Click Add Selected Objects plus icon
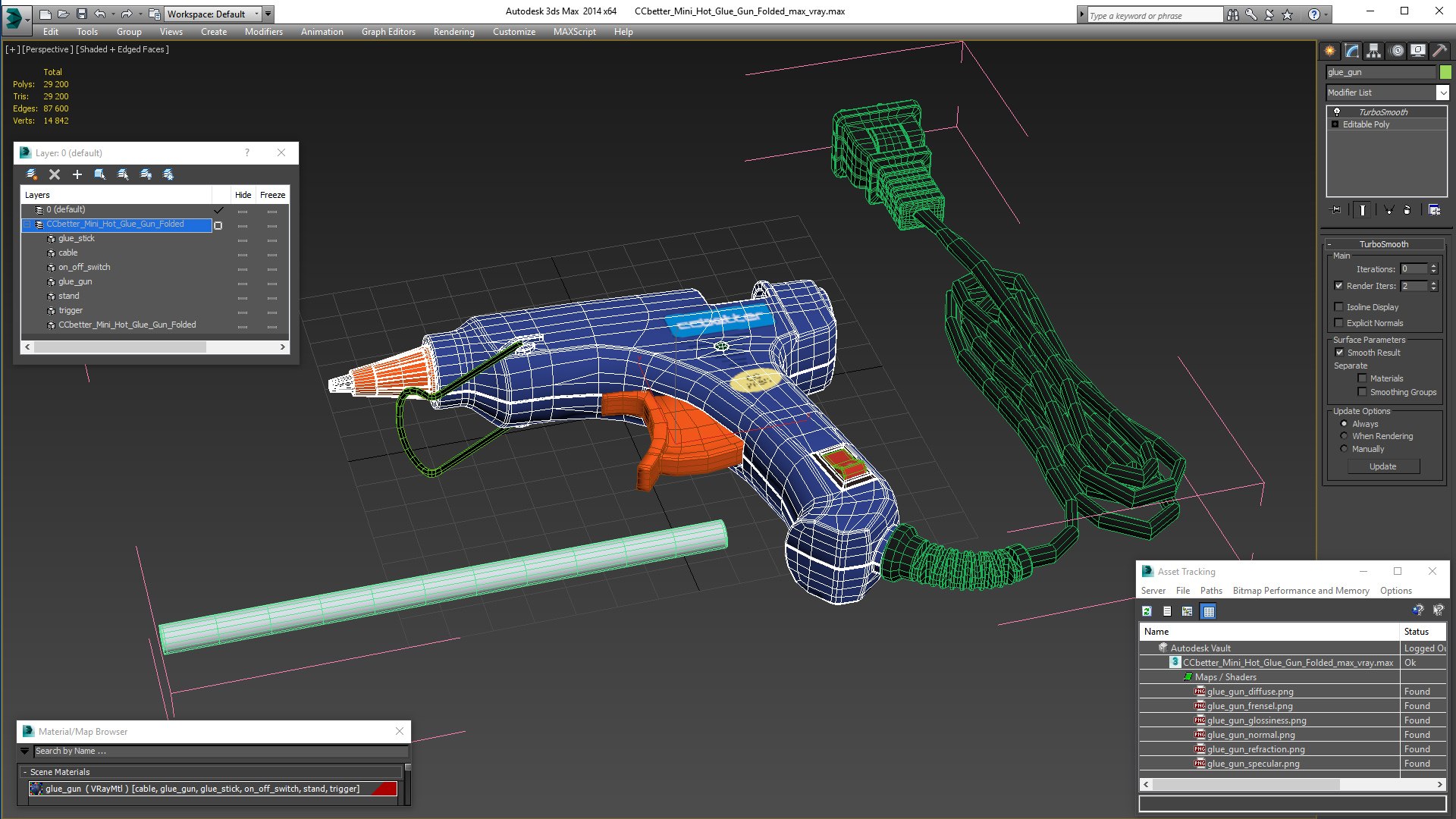 click(x=77, y=174)
